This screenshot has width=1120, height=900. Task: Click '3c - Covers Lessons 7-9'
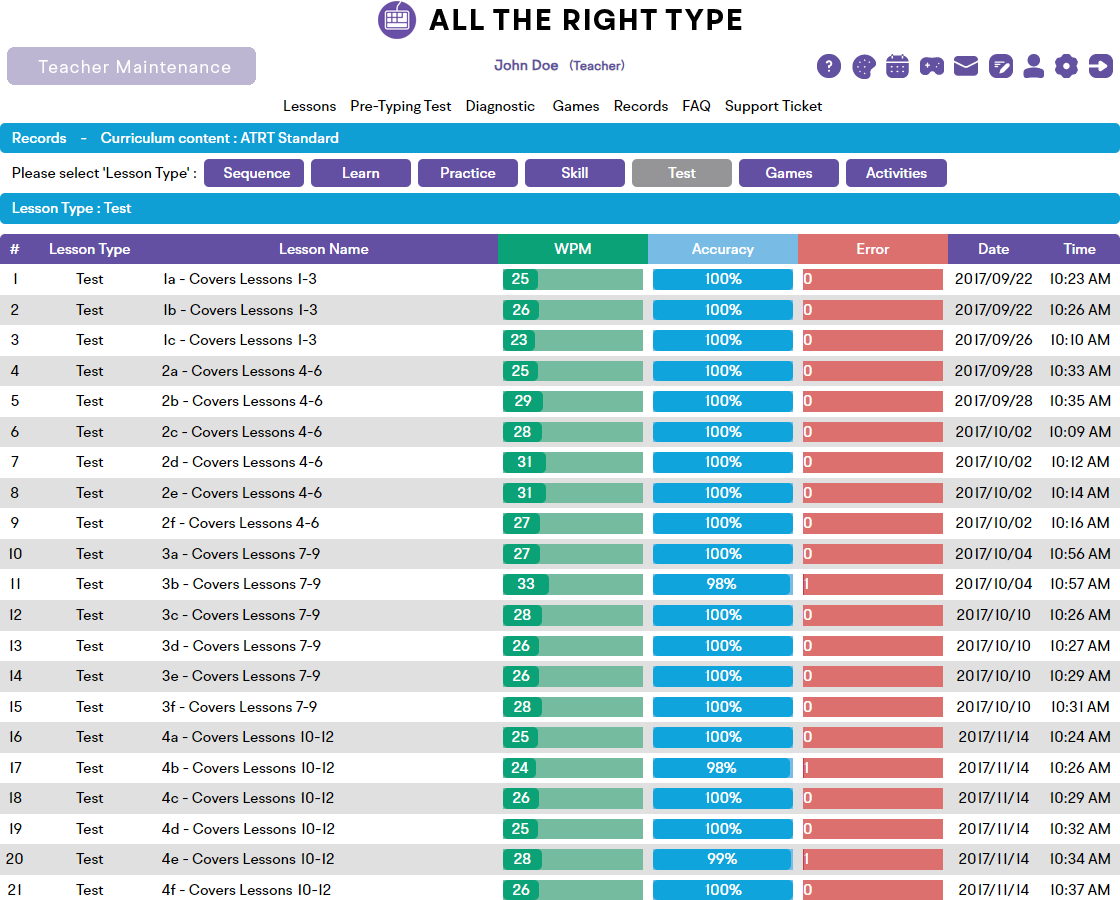click(x=241, y=615)
